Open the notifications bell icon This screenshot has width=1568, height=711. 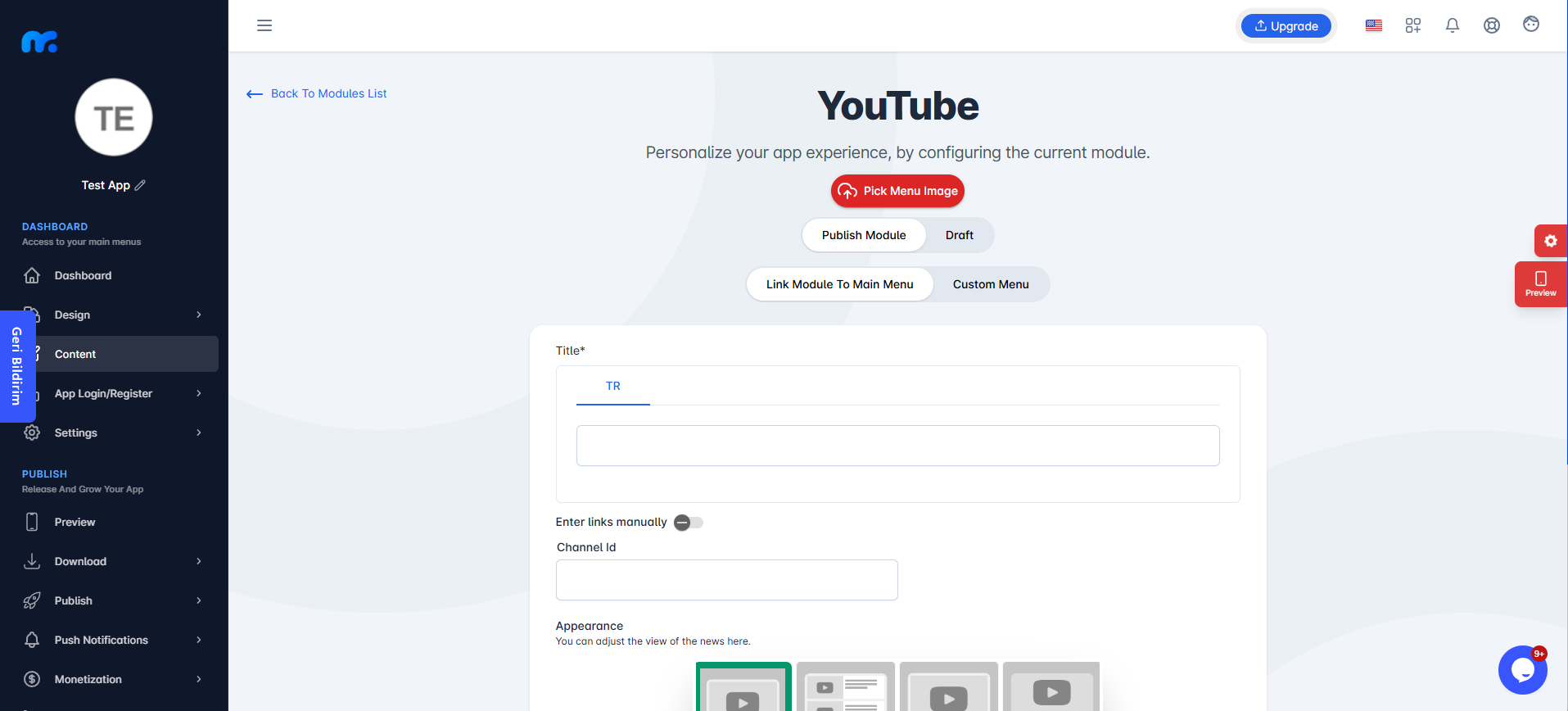click(1453, 25)
